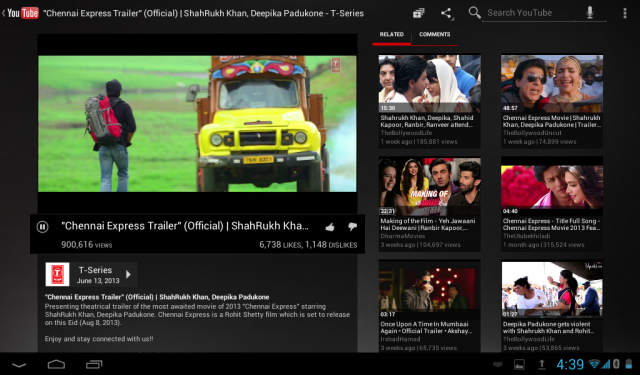This screenshot has height=375, width=640.
Task: Tap the share icon in top bar
Action: [x=446, y=13]
